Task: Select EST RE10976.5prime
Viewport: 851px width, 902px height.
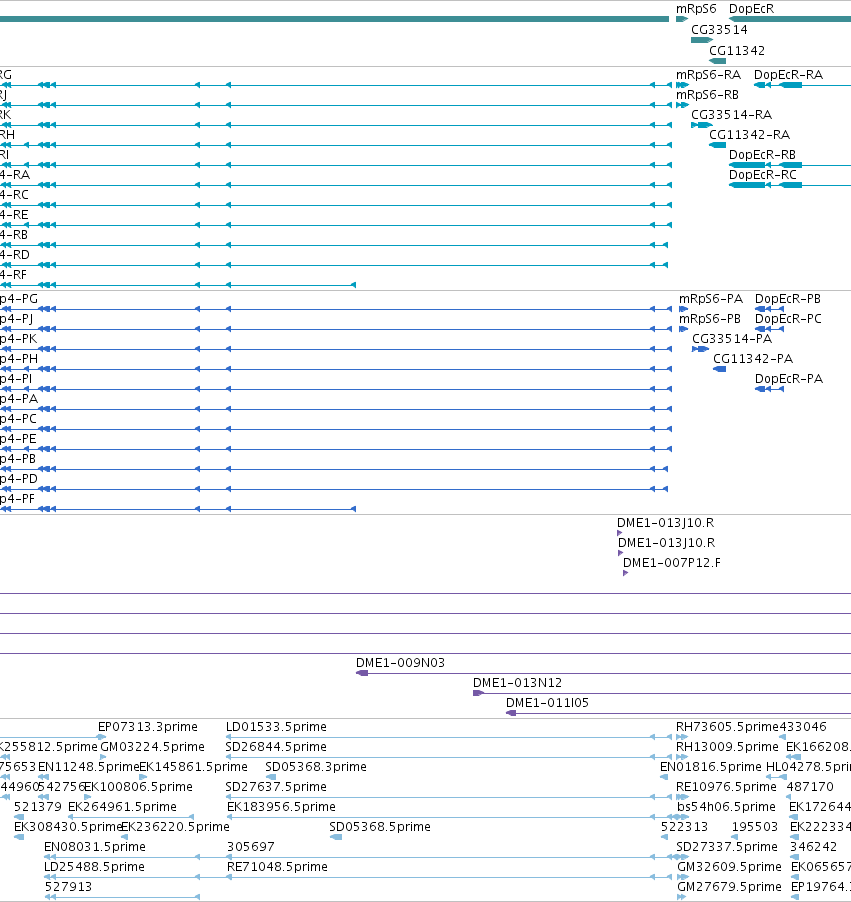Action: 726,787
